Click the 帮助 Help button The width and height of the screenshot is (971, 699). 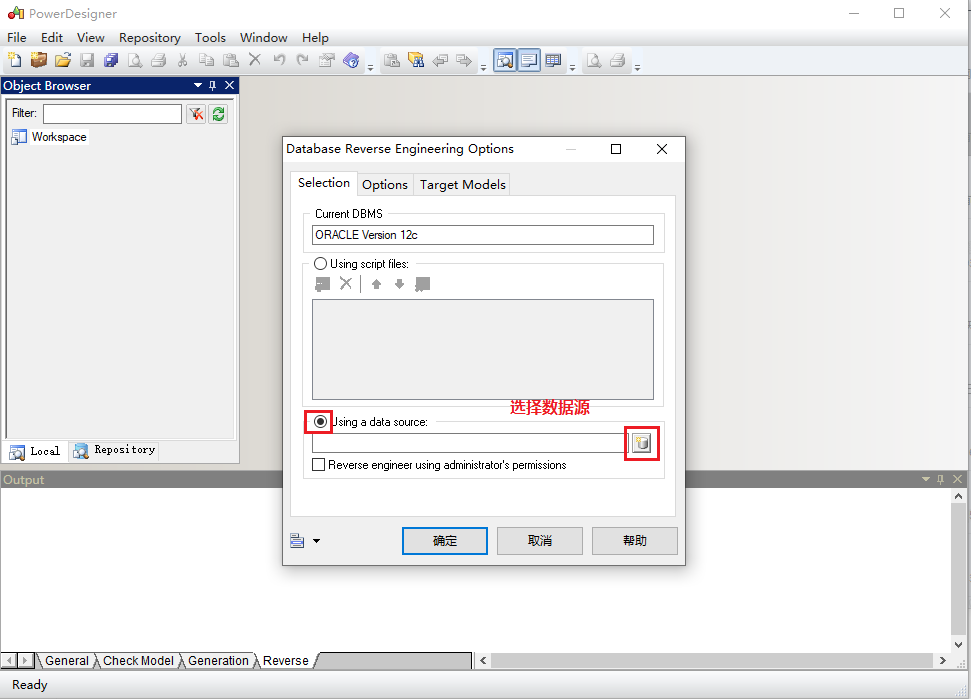[x=635, y=541]
